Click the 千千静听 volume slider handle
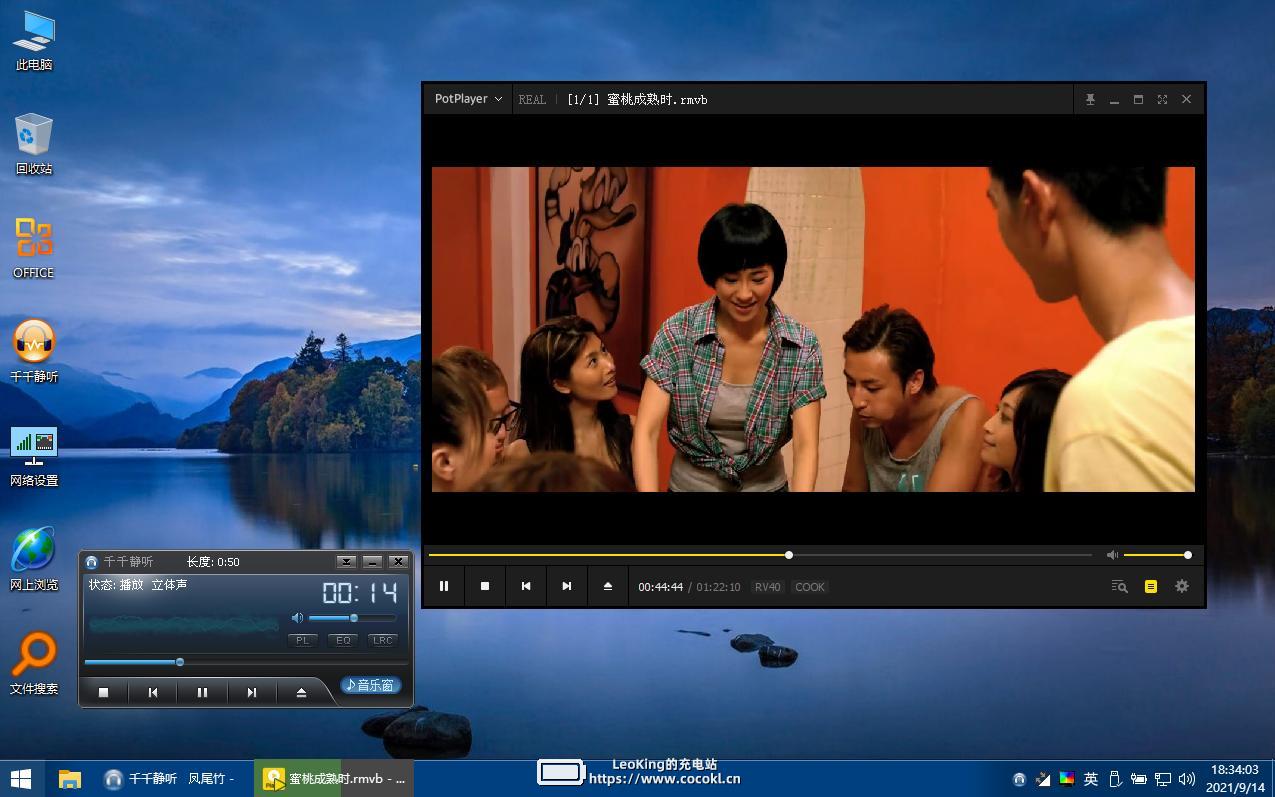The image size is (1275, 797). coord(353,618)
